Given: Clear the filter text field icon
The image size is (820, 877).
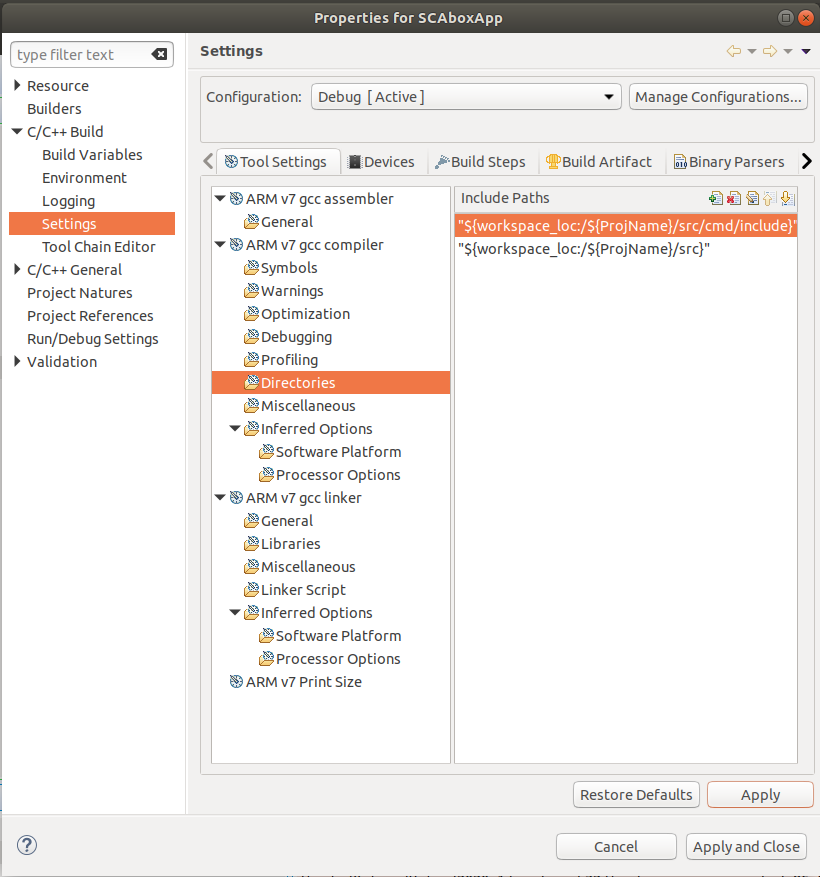Looking at the screenshot, I should pos(159,55).
